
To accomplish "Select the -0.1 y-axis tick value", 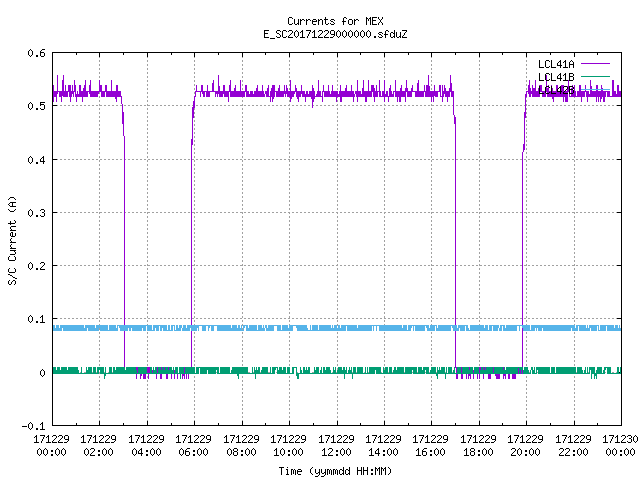I will click(x=33, y=426).
